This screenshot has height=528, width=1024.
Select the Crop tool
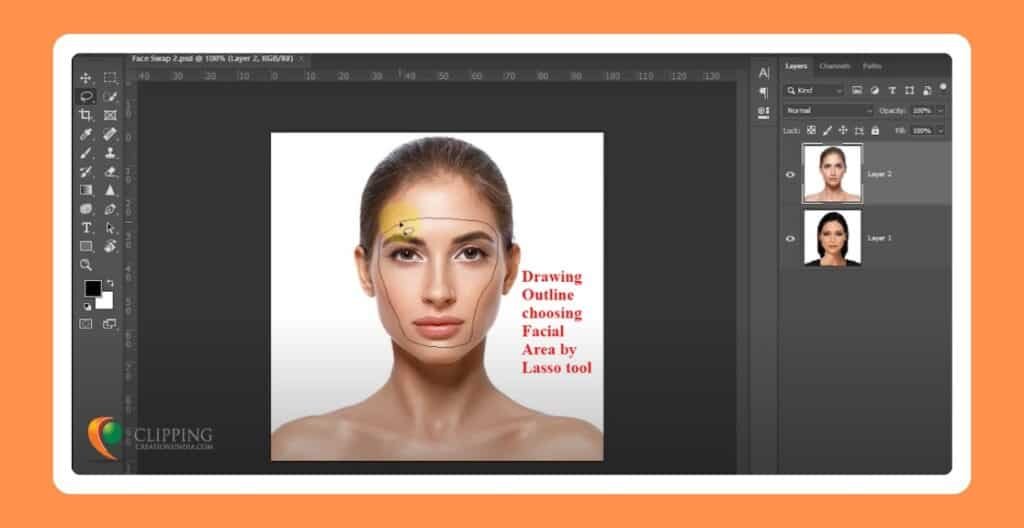pos(86,115)
